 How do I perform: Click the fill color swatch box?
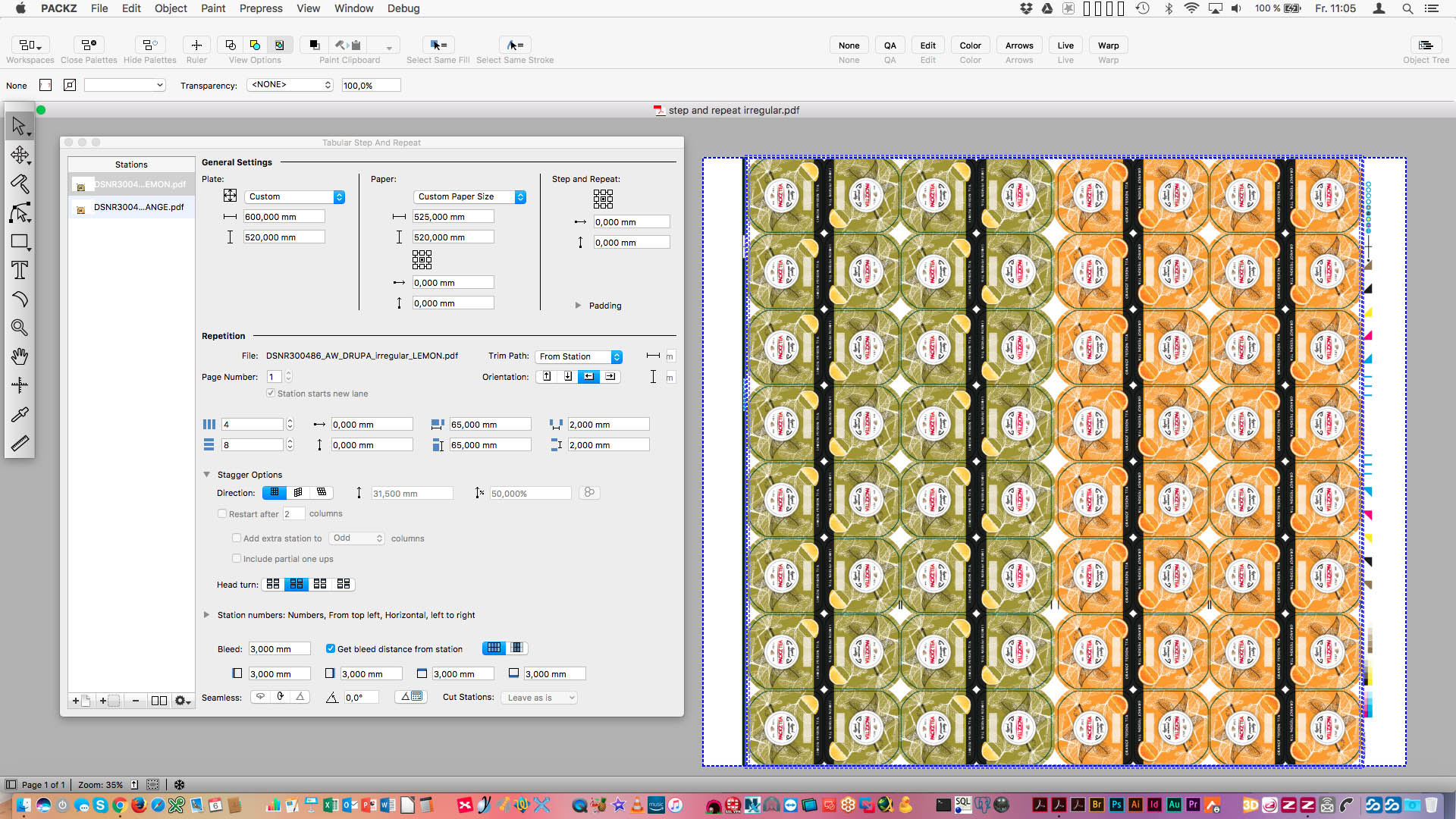click(x=45, y=85)
